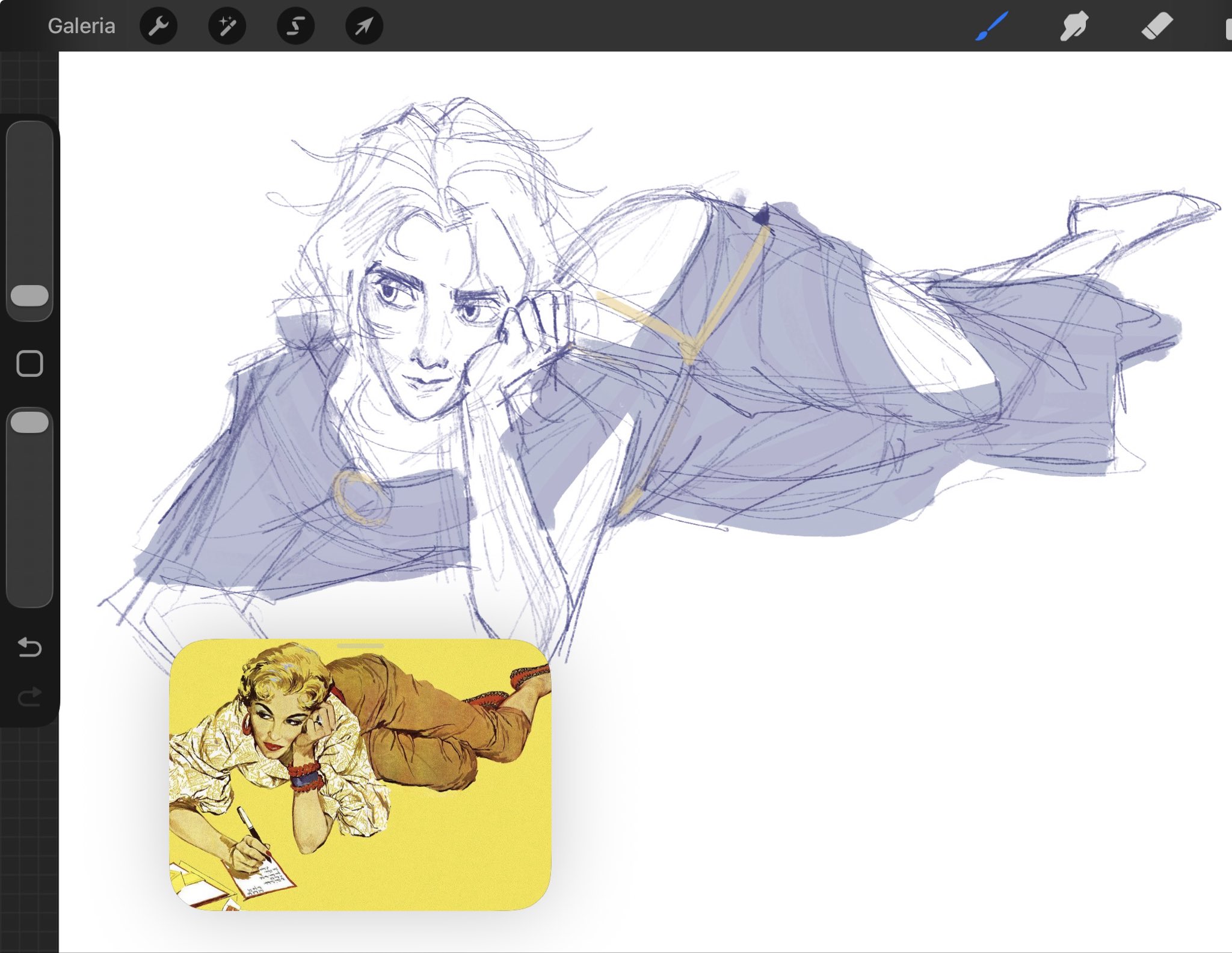1232x953 pixels.
Task: Select the Eraser tool
Action: click(x=1157, y=26)
